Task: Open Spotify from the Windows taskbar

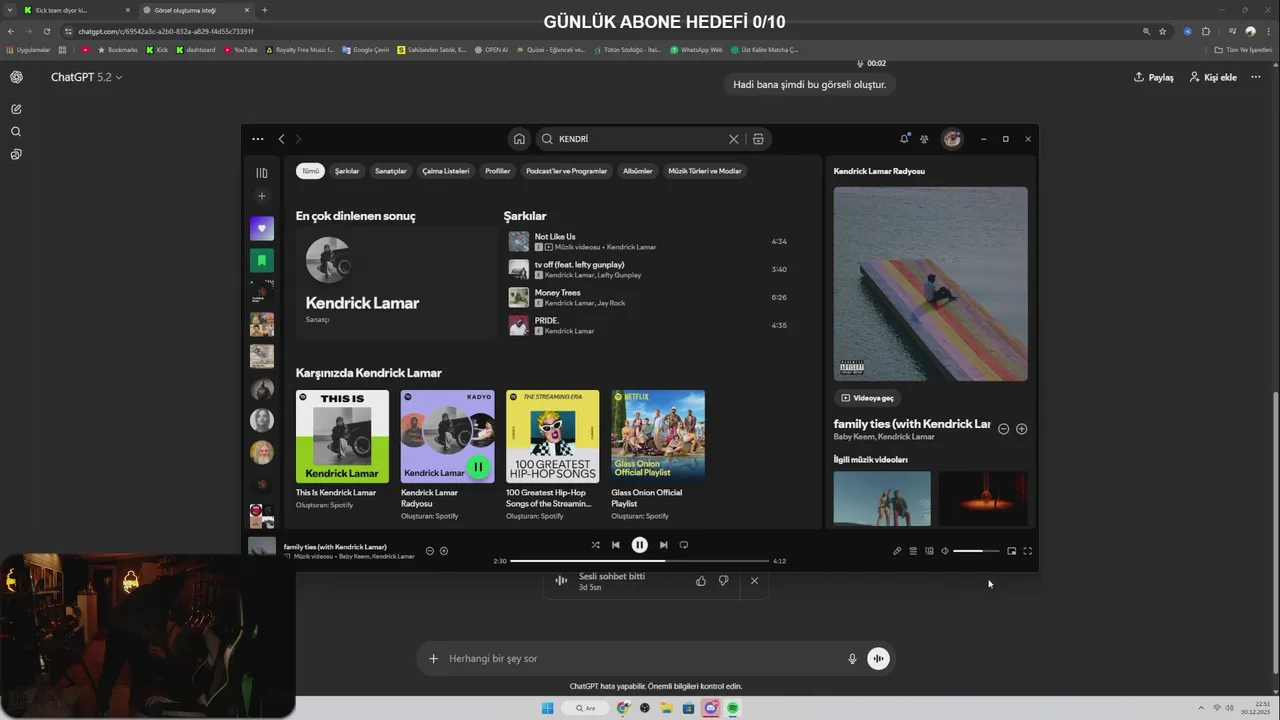Action: [733, 708]
